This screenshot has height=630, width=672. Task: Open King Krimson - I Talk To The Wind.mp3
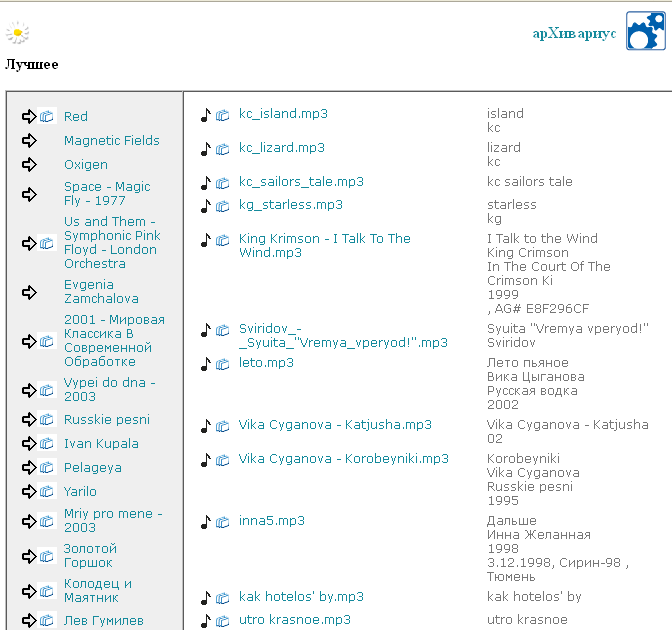point(324,246)
